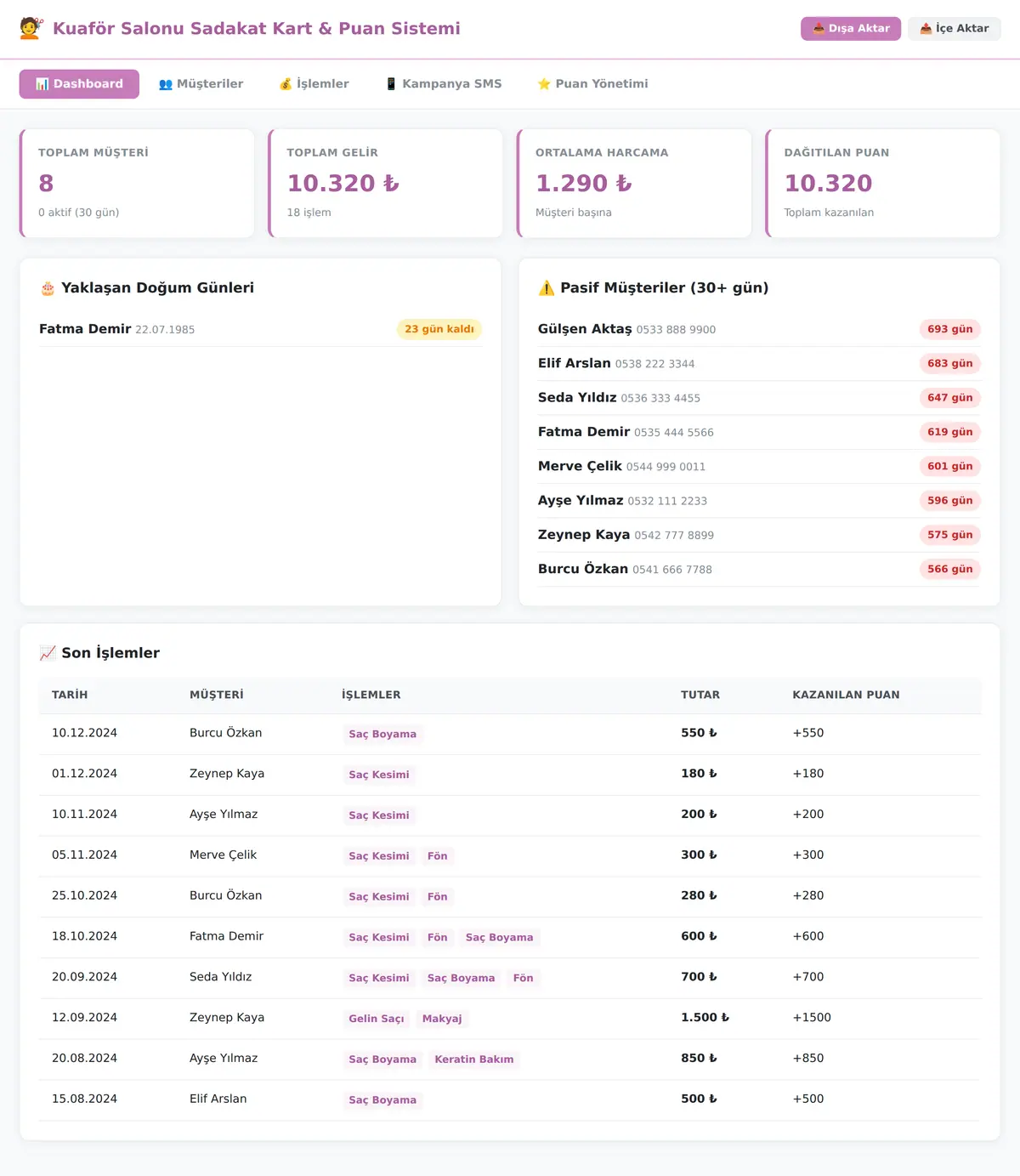Select Gülşen Aktaş in passive customers
This screenshot has height=1176, width=1020.
click(585, 329)
